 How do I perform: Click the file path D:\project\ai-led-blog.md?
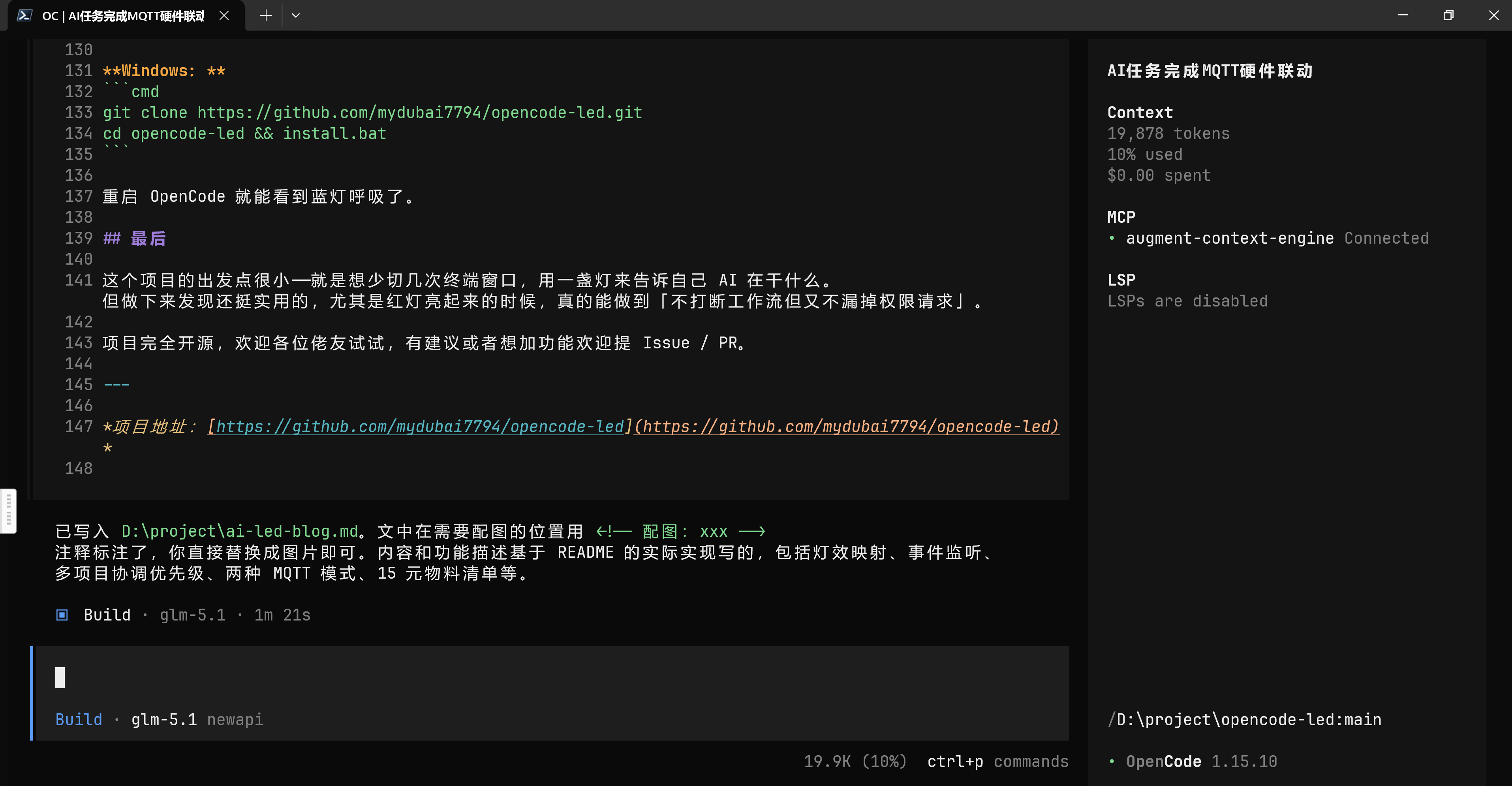239,531
